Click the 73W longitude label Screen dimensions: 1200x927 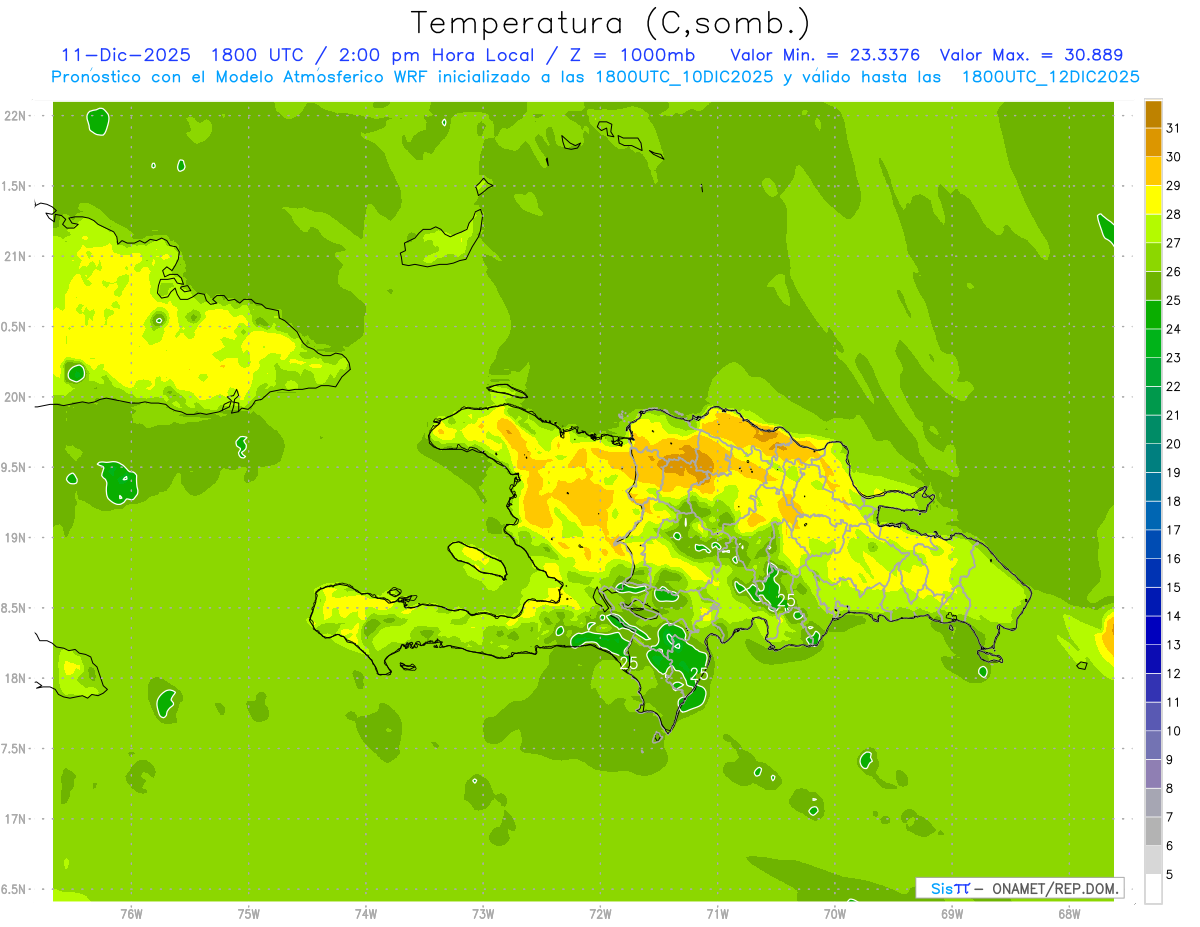483,913
